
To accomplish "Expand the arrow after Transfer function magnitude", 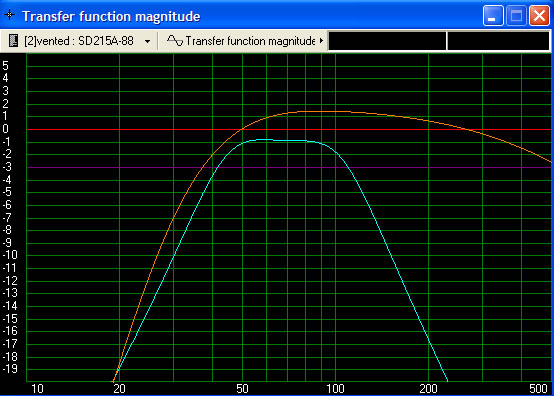I will point(321,41).
